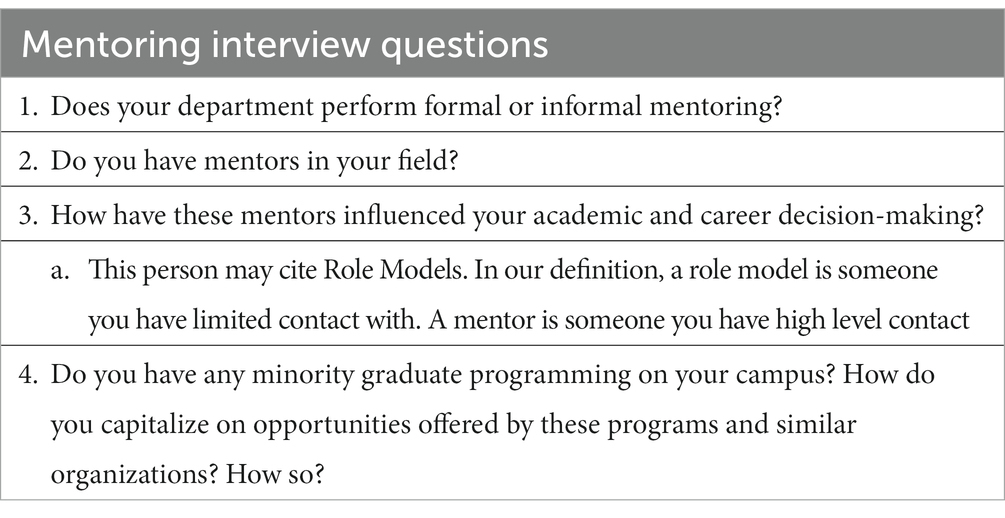Click question 2 about mentors in your field

coord(502,160)
